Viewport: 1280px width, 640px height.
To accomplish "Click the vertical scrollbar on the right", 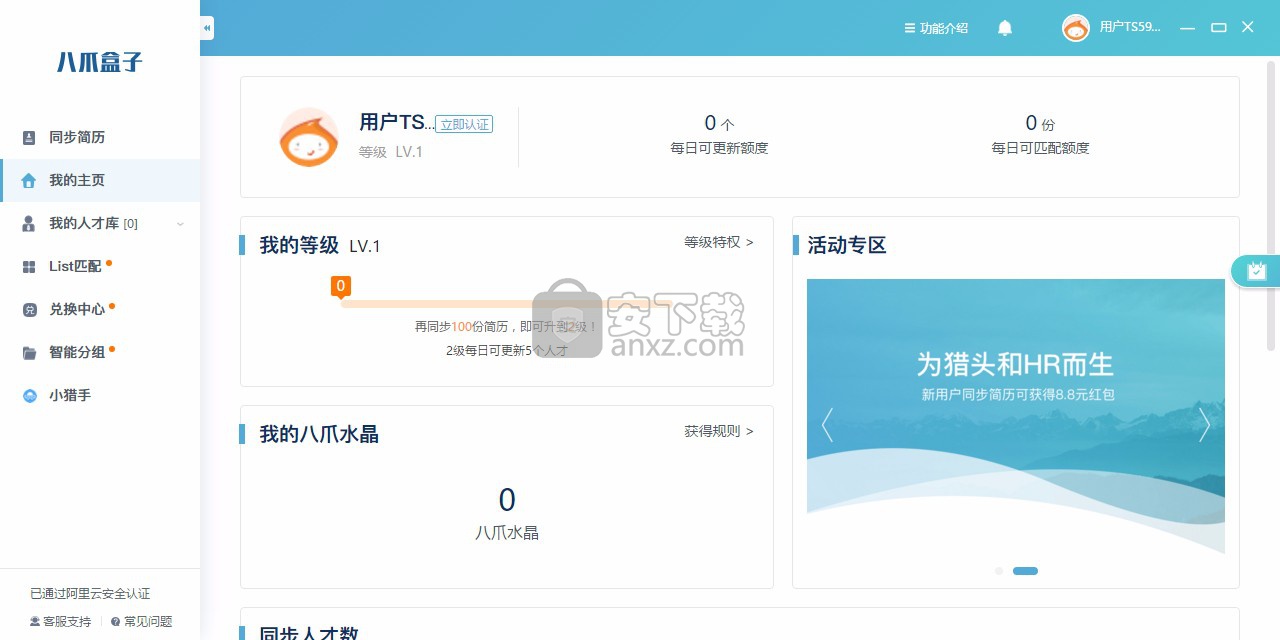I will 1272,205.
